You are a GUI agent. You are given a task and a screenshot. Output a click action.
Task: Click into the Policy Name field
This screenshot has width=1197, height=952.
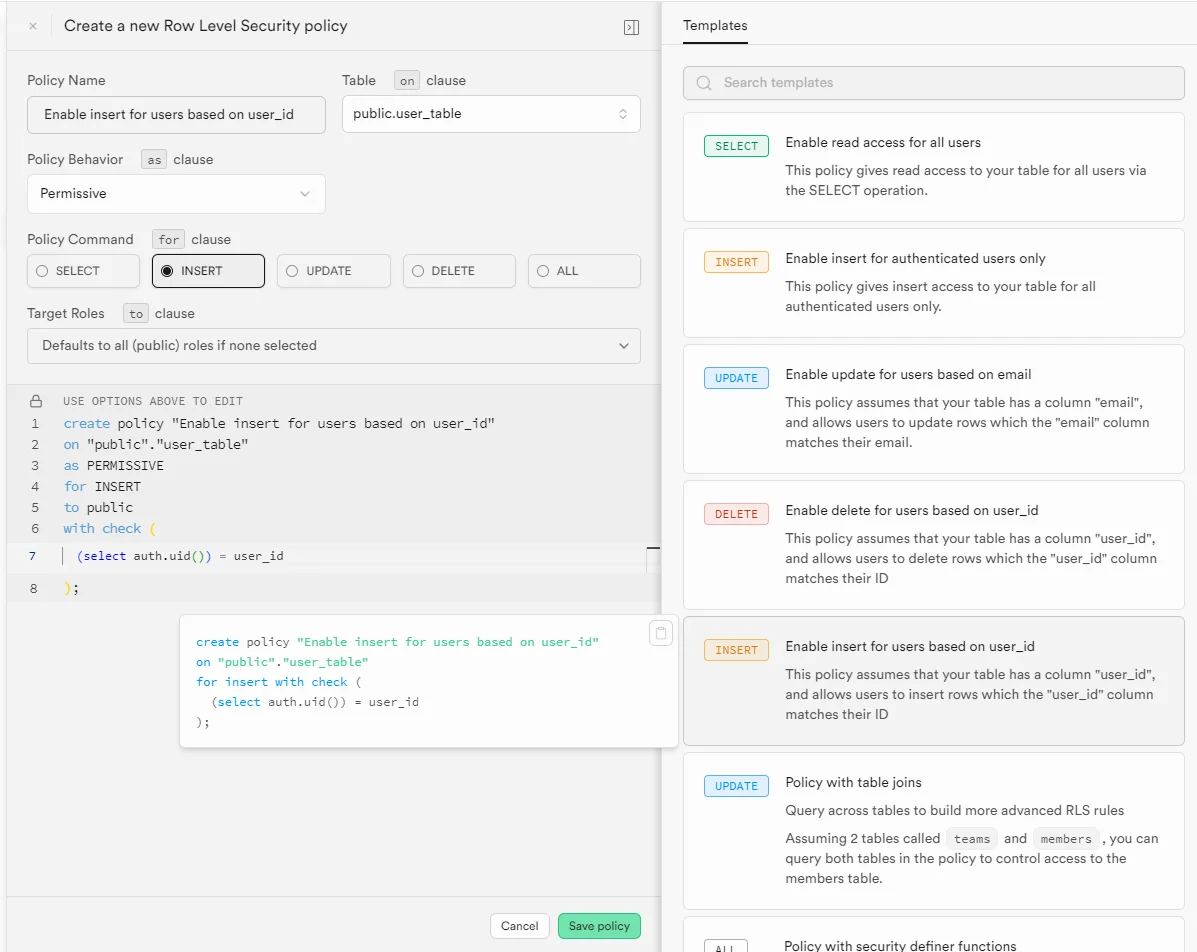tap(176, 115)
